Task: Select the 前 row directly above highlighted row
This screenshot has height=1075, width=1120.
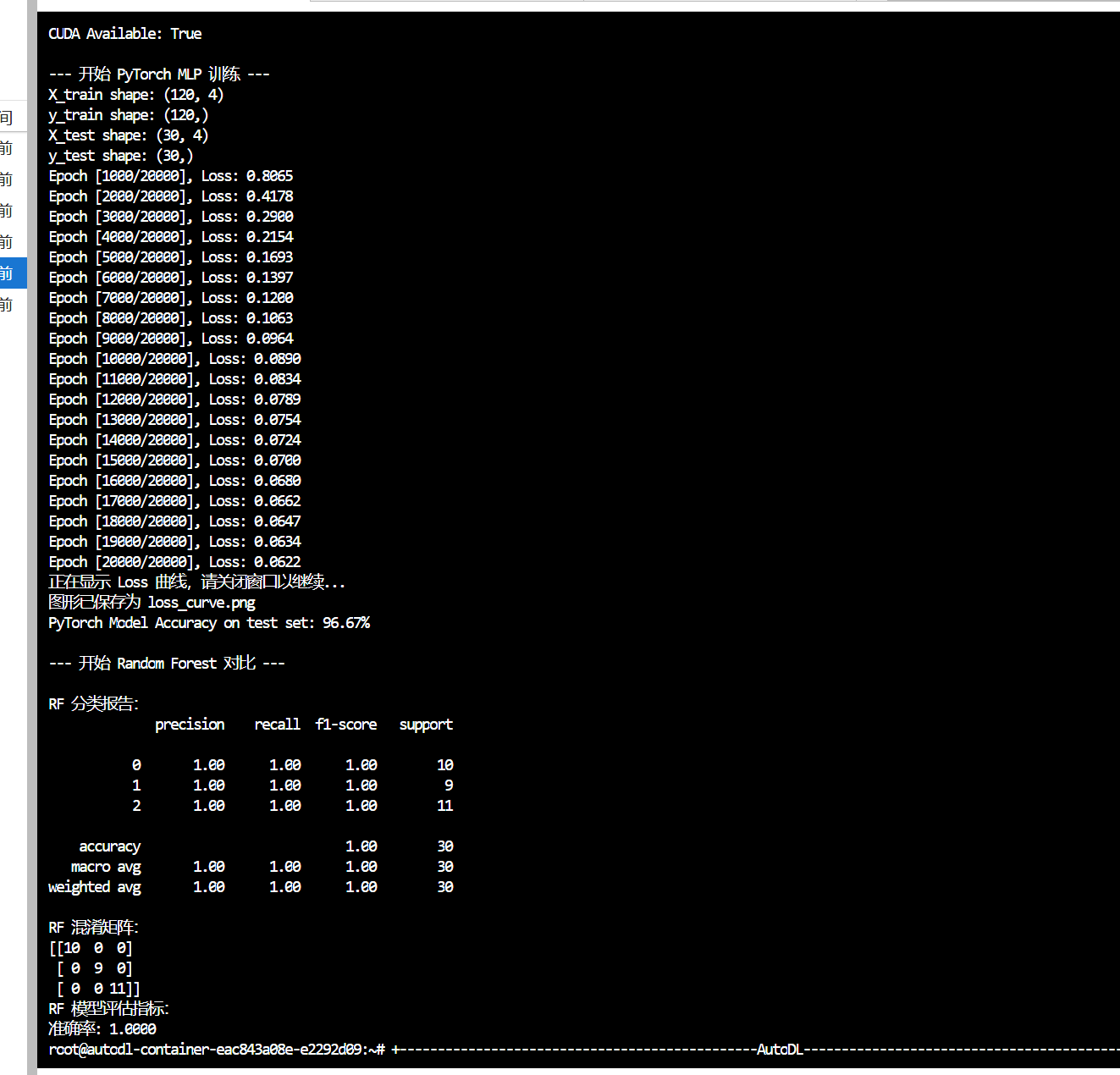Action: click(x=7, y=242)
